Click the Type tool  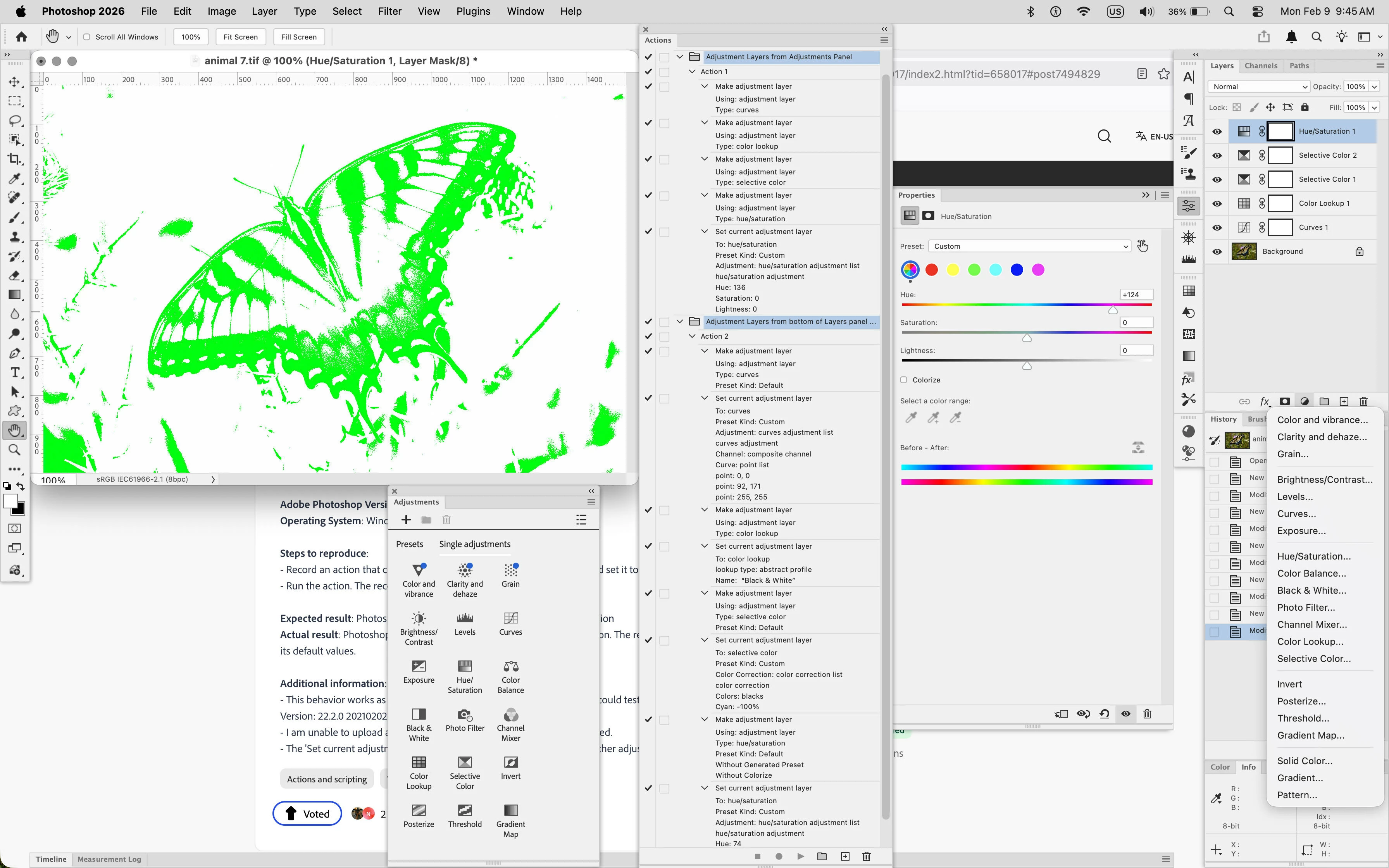pos(15,372)
